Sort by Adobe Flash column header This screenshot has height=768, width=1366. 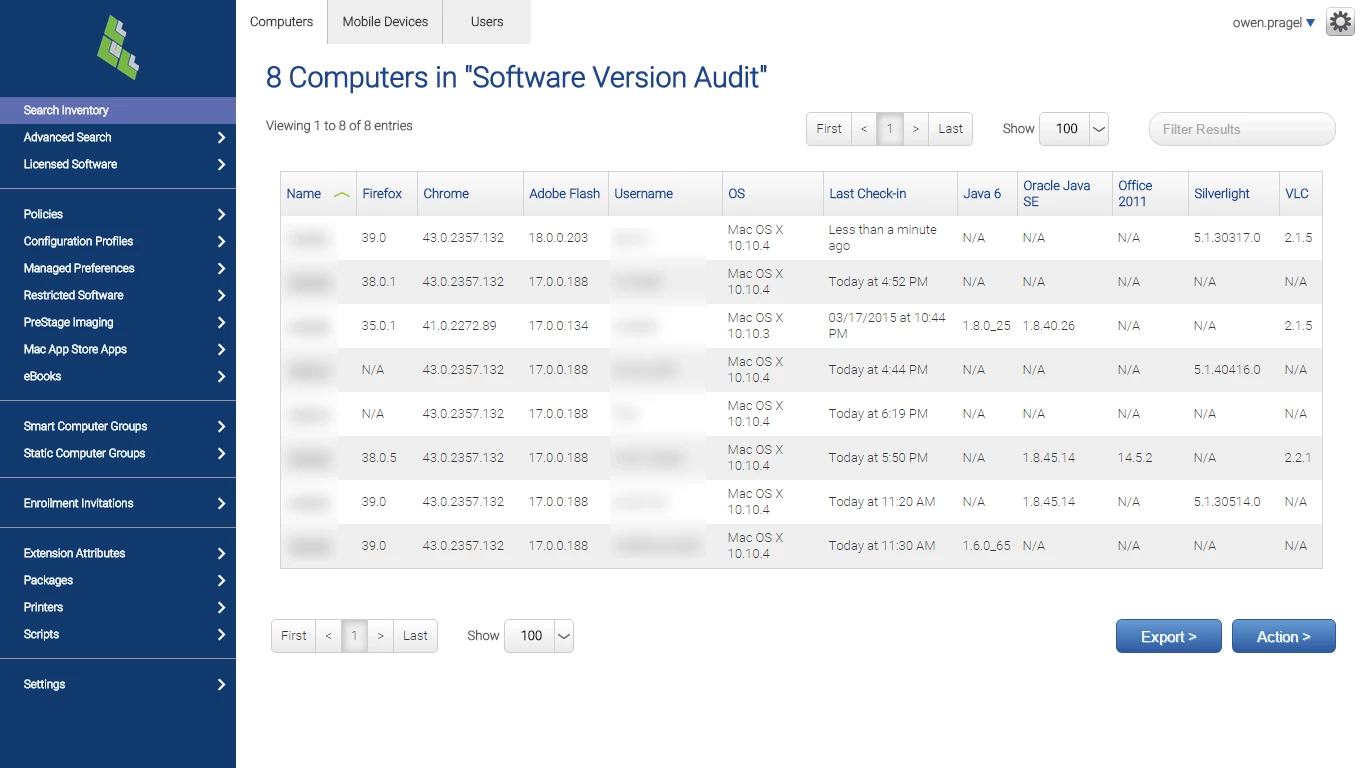coord(565,194)
